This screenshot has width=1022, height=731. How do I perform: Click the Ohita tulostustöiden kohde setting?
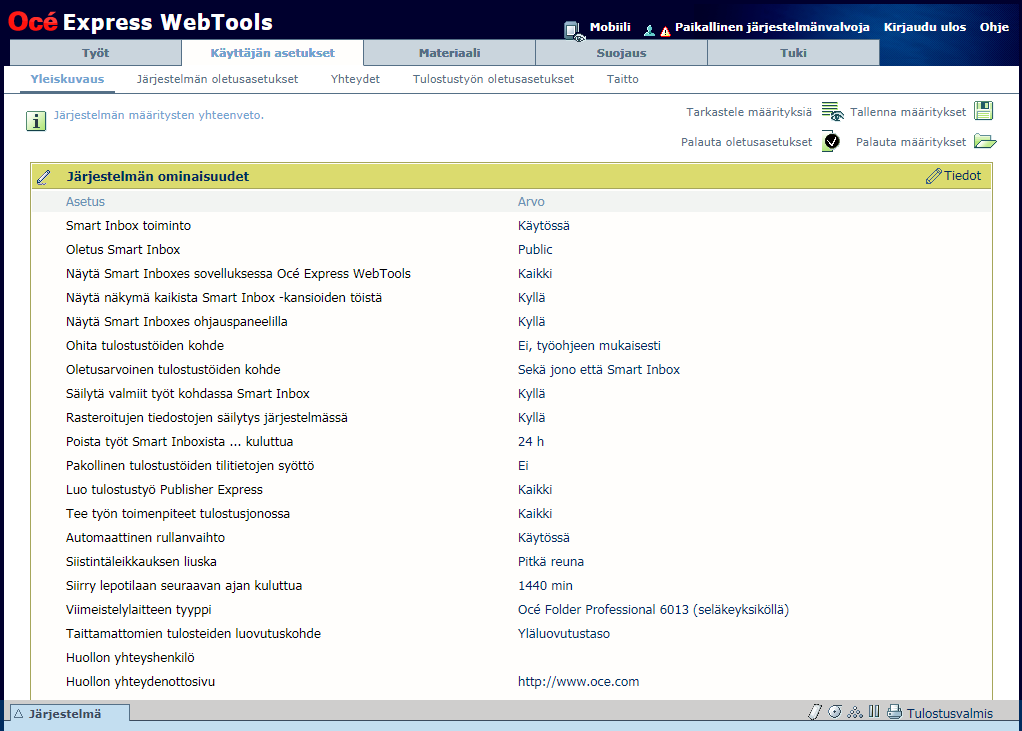[145, 345]
